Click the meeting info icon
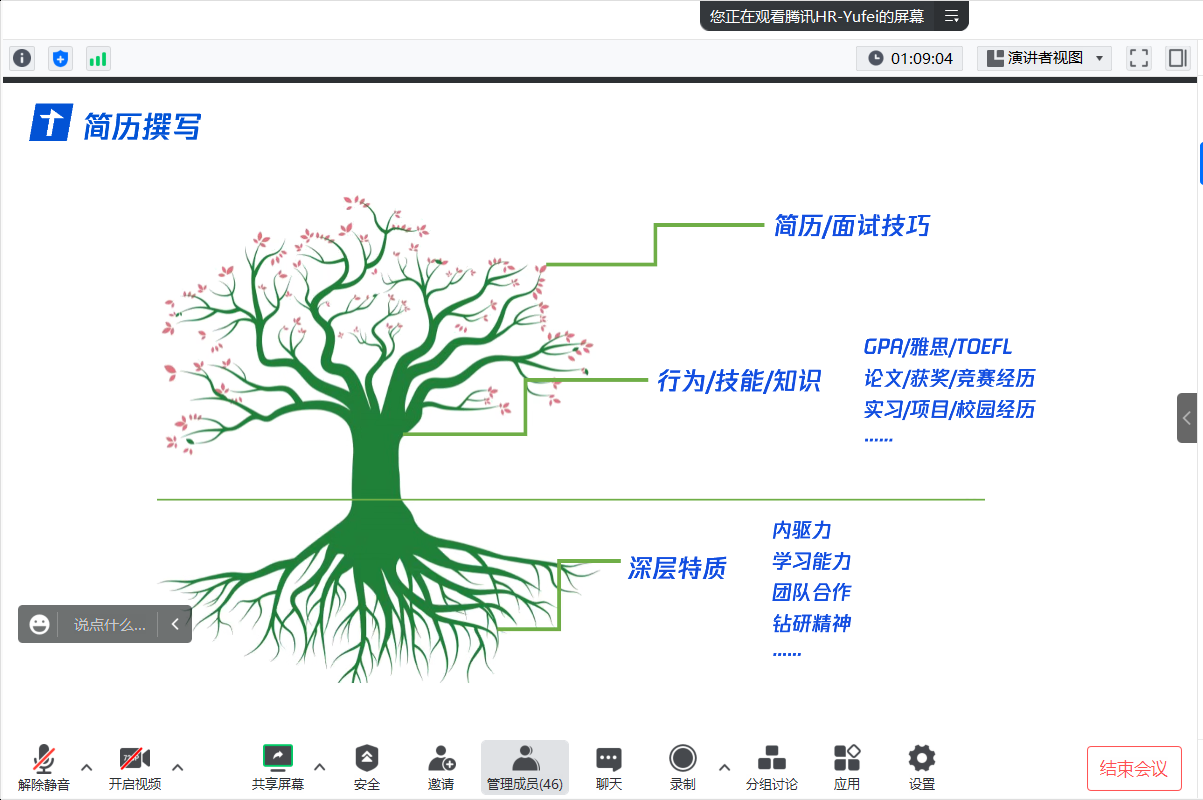This screenshot has height=800, width=1203. pos(22,58)
